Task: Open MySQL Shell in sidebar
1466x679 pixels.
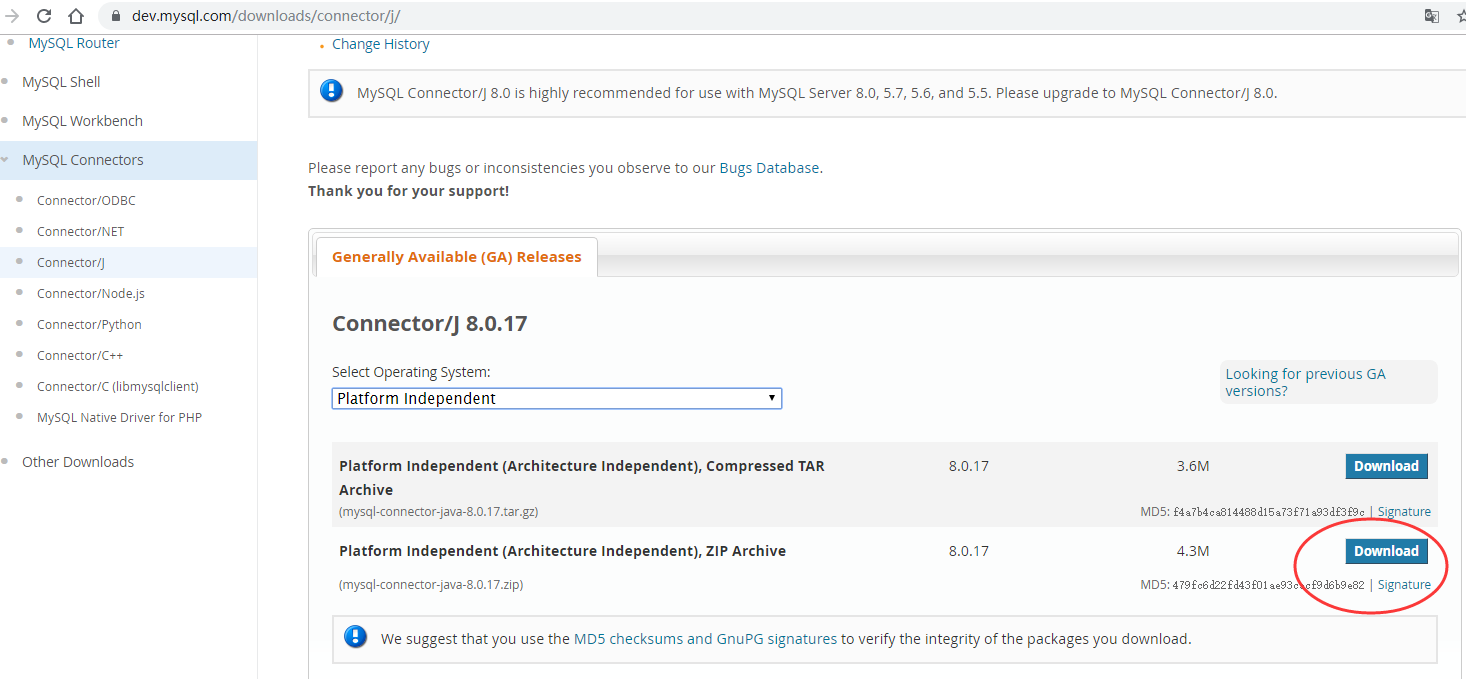Action: (x=61, y=82)
